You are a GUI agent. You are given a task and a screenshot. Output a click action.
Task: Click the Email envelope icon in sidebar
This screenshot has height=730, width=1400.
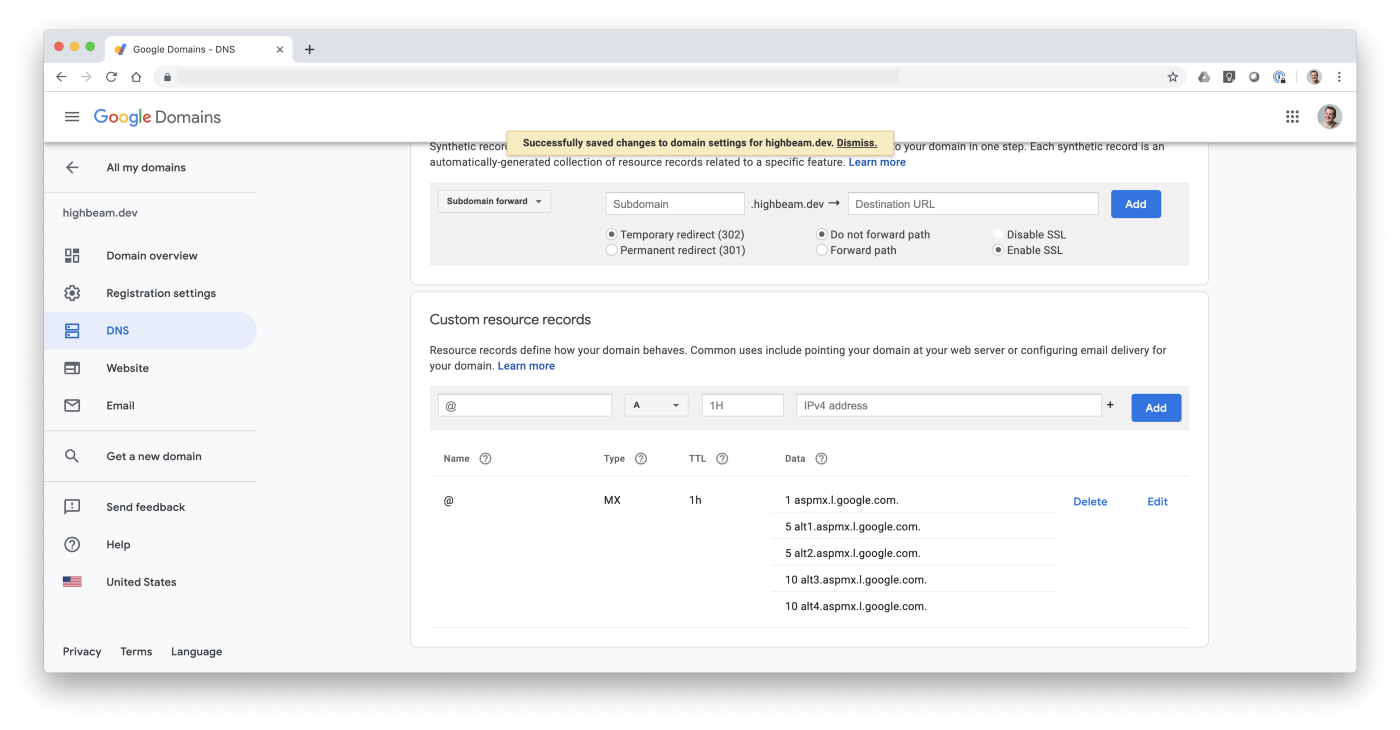click(72, 406)
